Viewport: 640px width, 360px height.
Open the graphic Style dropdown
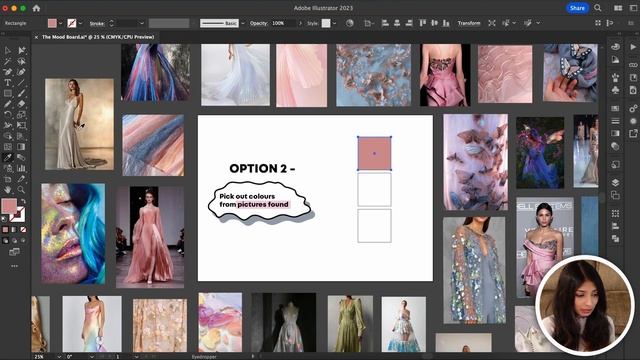(334, 23)
